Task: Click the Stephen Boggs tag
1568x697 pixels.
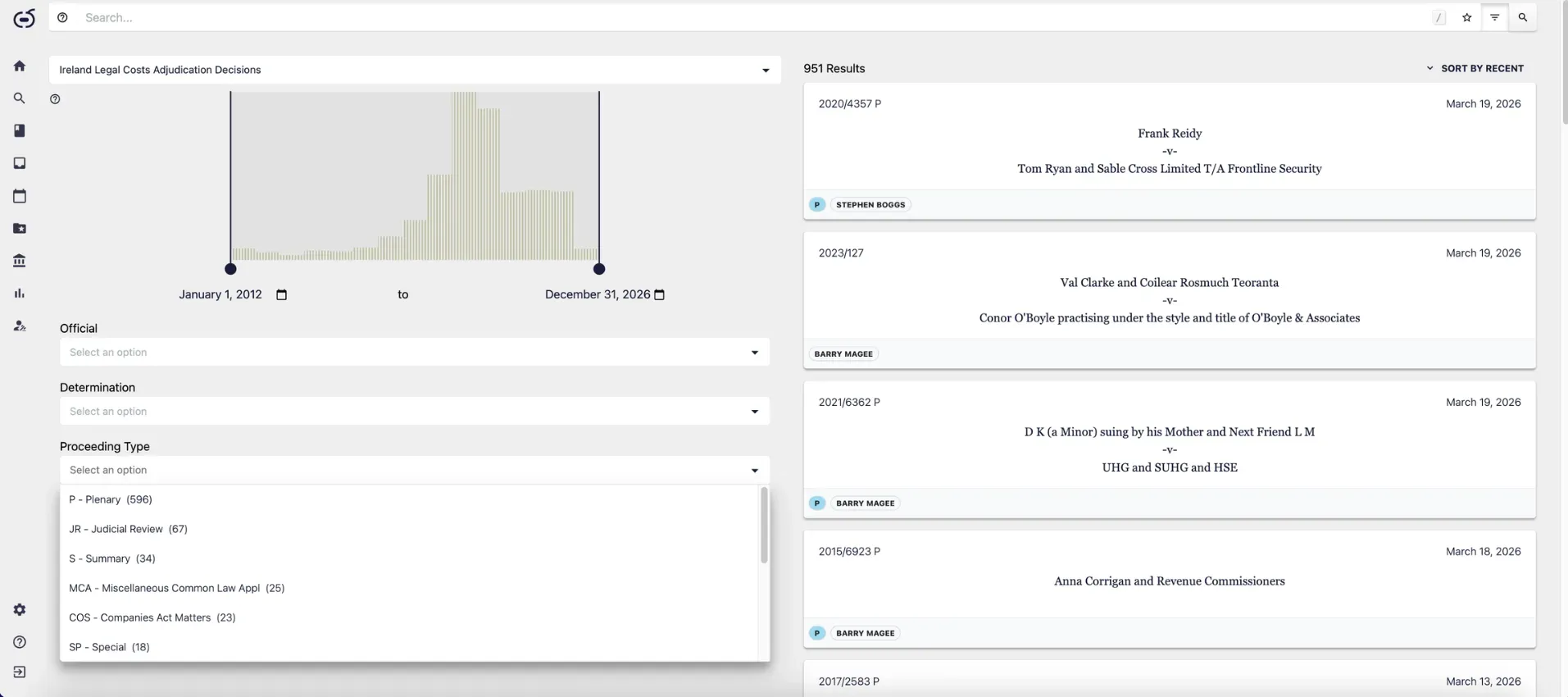Action: (x=870, y=205)
